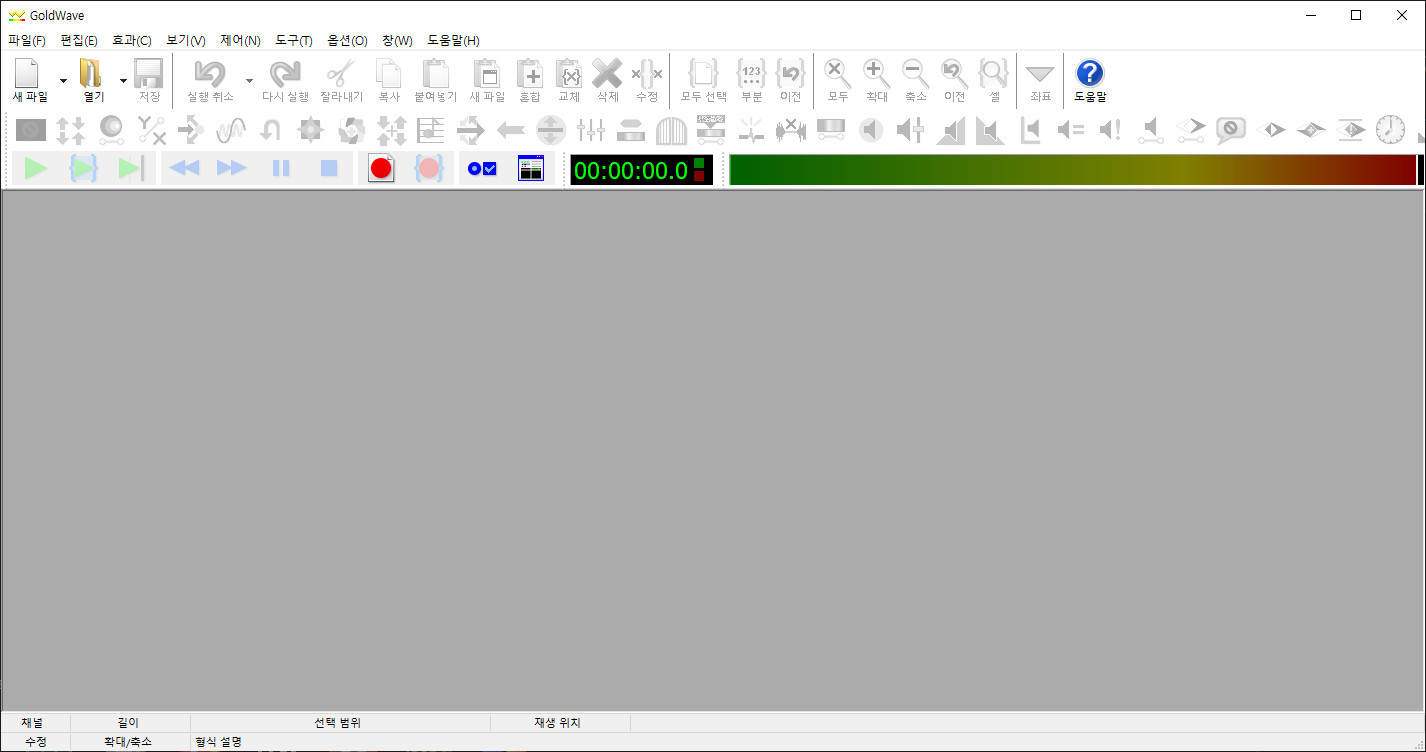This screenshot has height=752, width=1426.
Task: Expand the dropdown arrow beside 열기
Action: pos(123,80)
